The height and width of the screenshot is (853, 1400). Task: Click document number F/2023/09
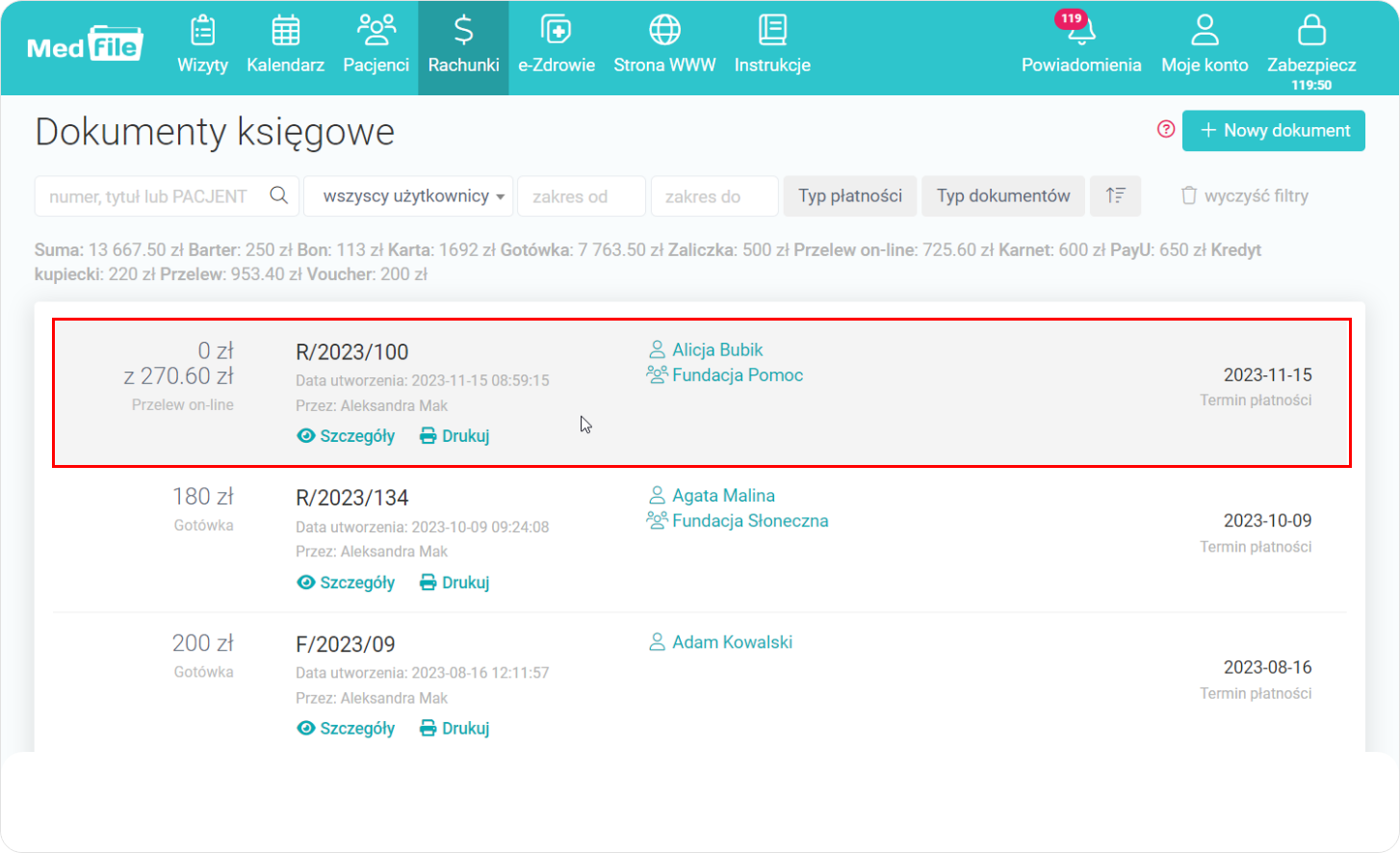tap(346, 644)
